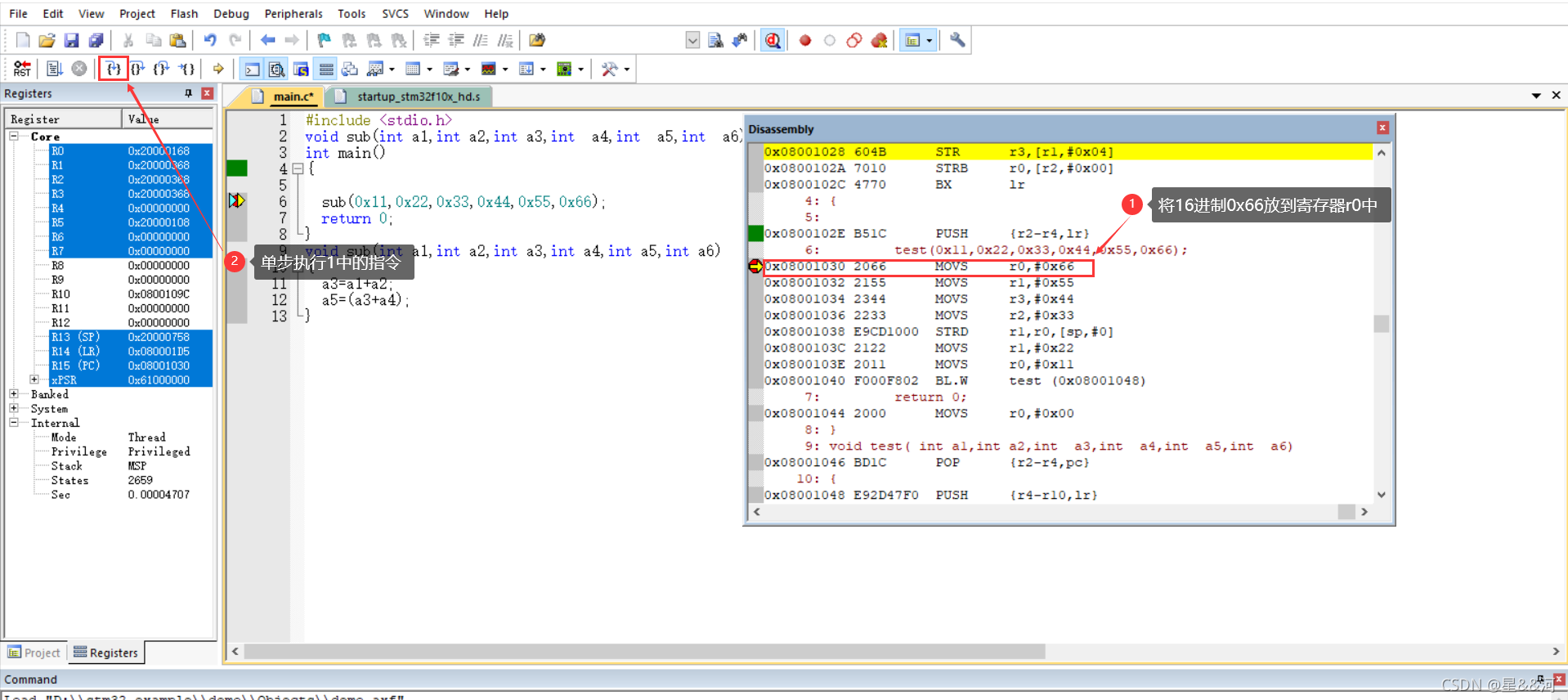Open the Peripherals menu
Image resolution: width=1568 pixels, height=700 pixels.
click(x=293, y=13)
